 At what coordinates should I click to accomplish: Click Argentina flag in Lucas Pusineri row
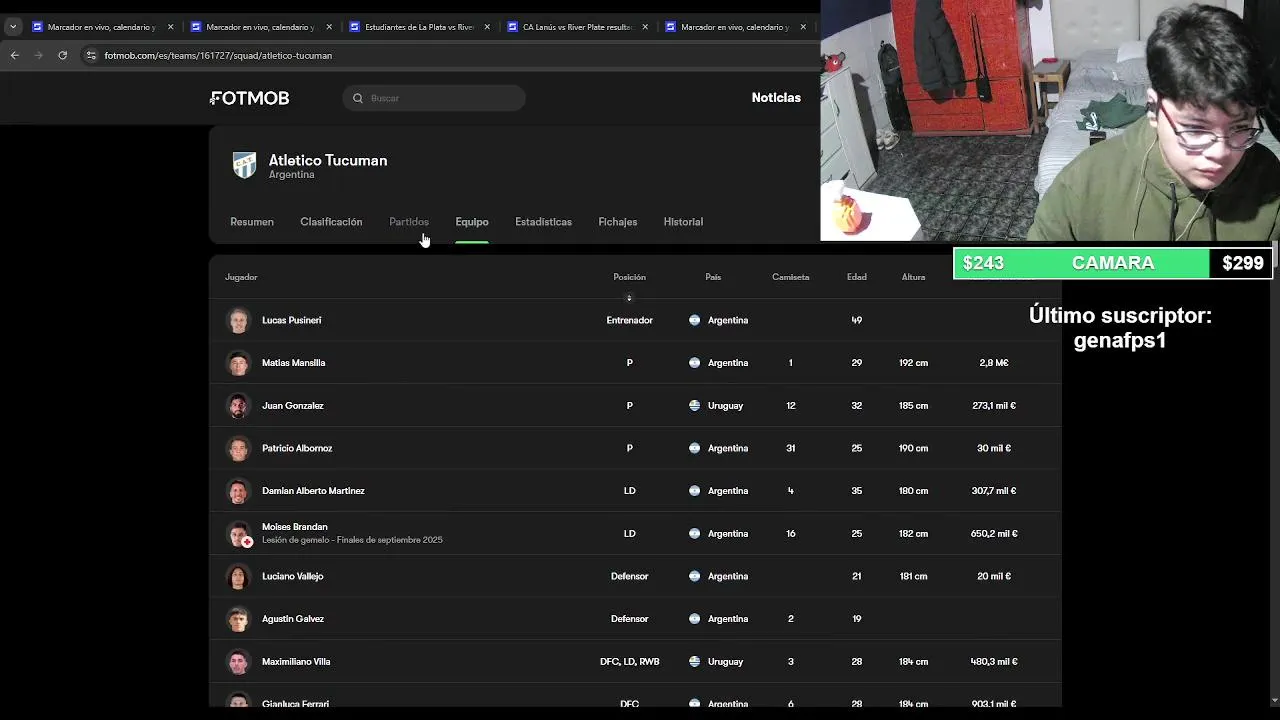(694, 320)
